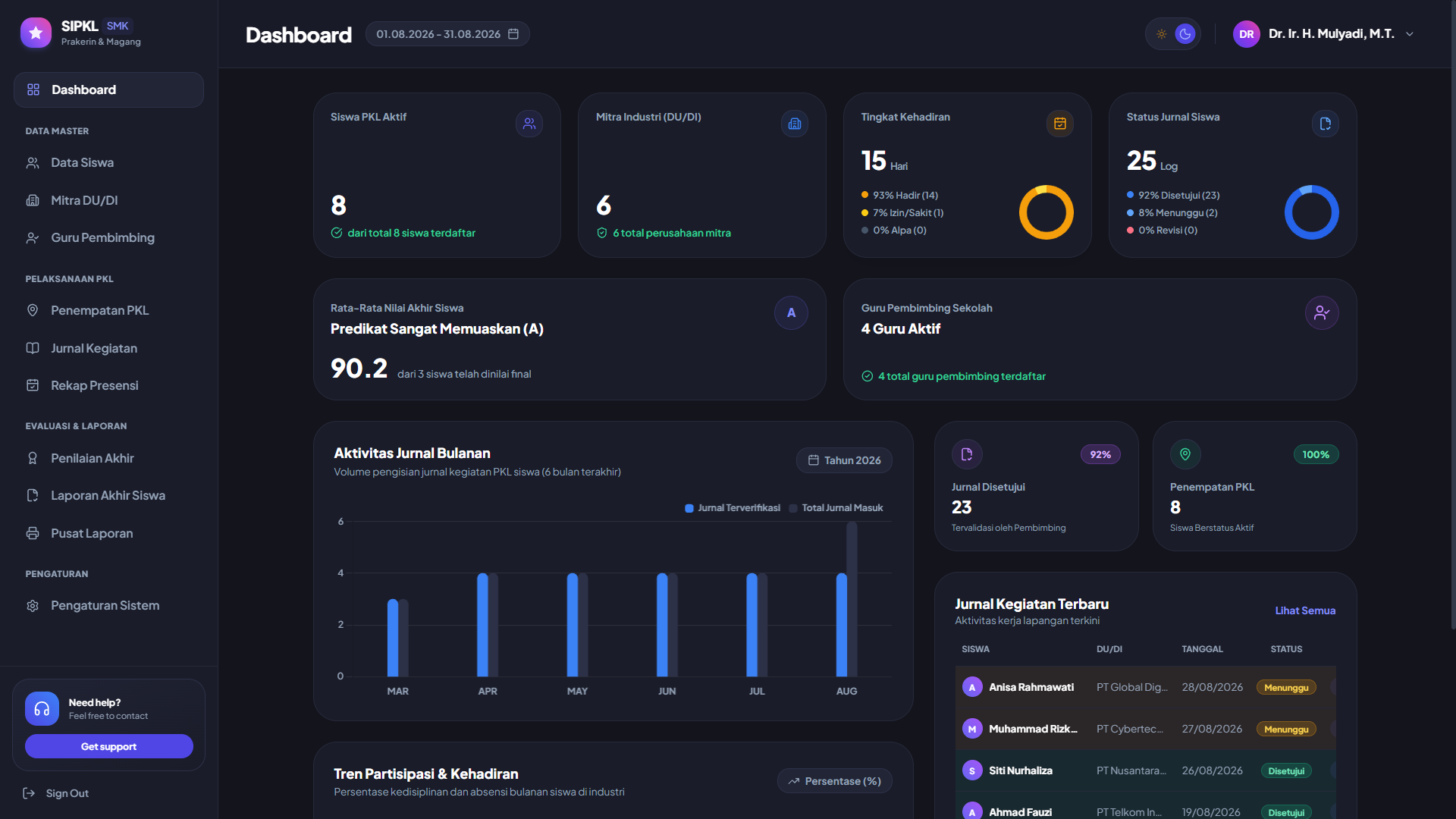
Task: Open the Tahun 2026 year selector
Action: click(x=844, y=460)
